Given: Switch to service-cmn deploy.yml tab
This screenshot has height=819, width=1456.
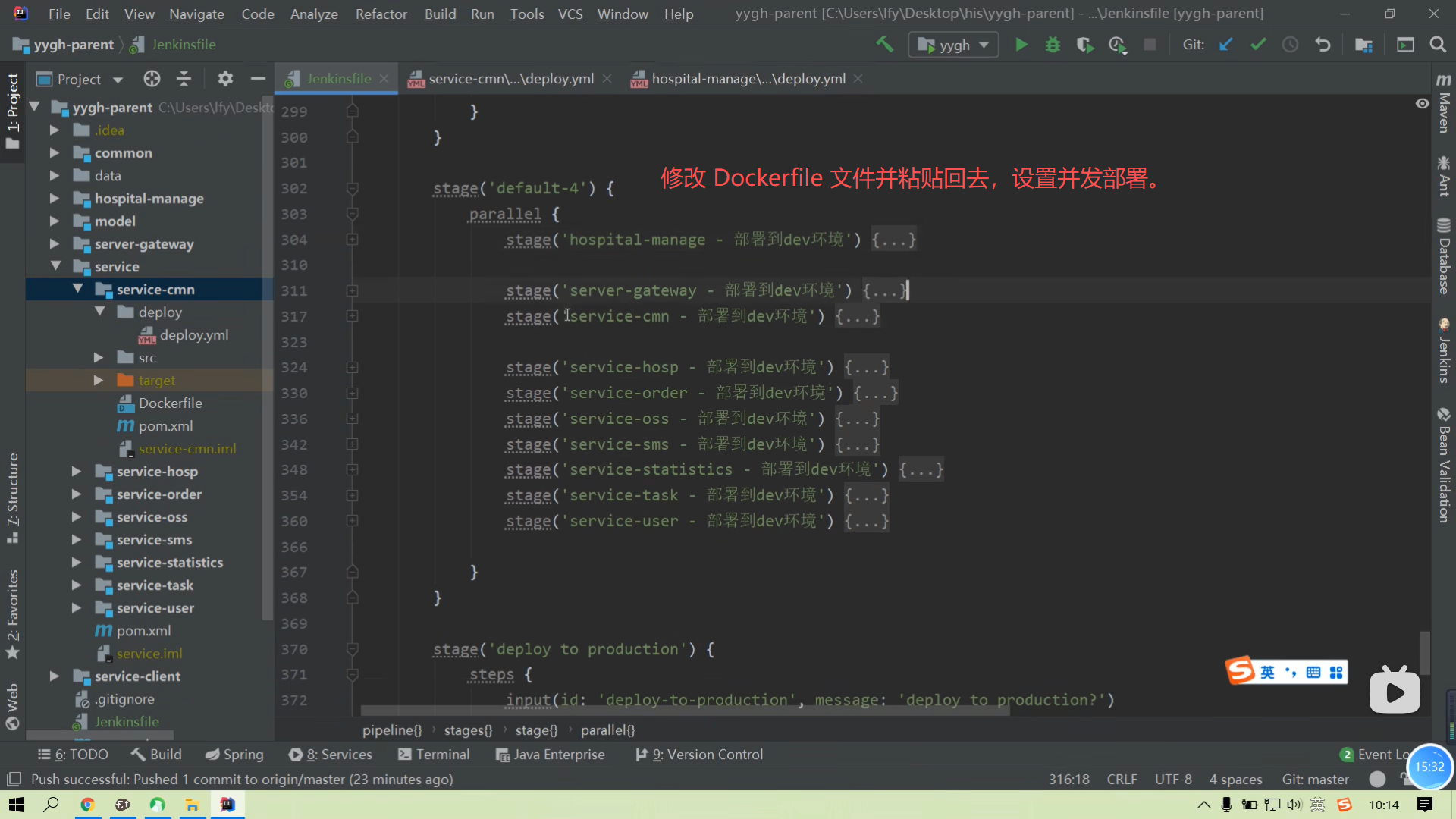Looking at the screenshot, I should [511, 79].
